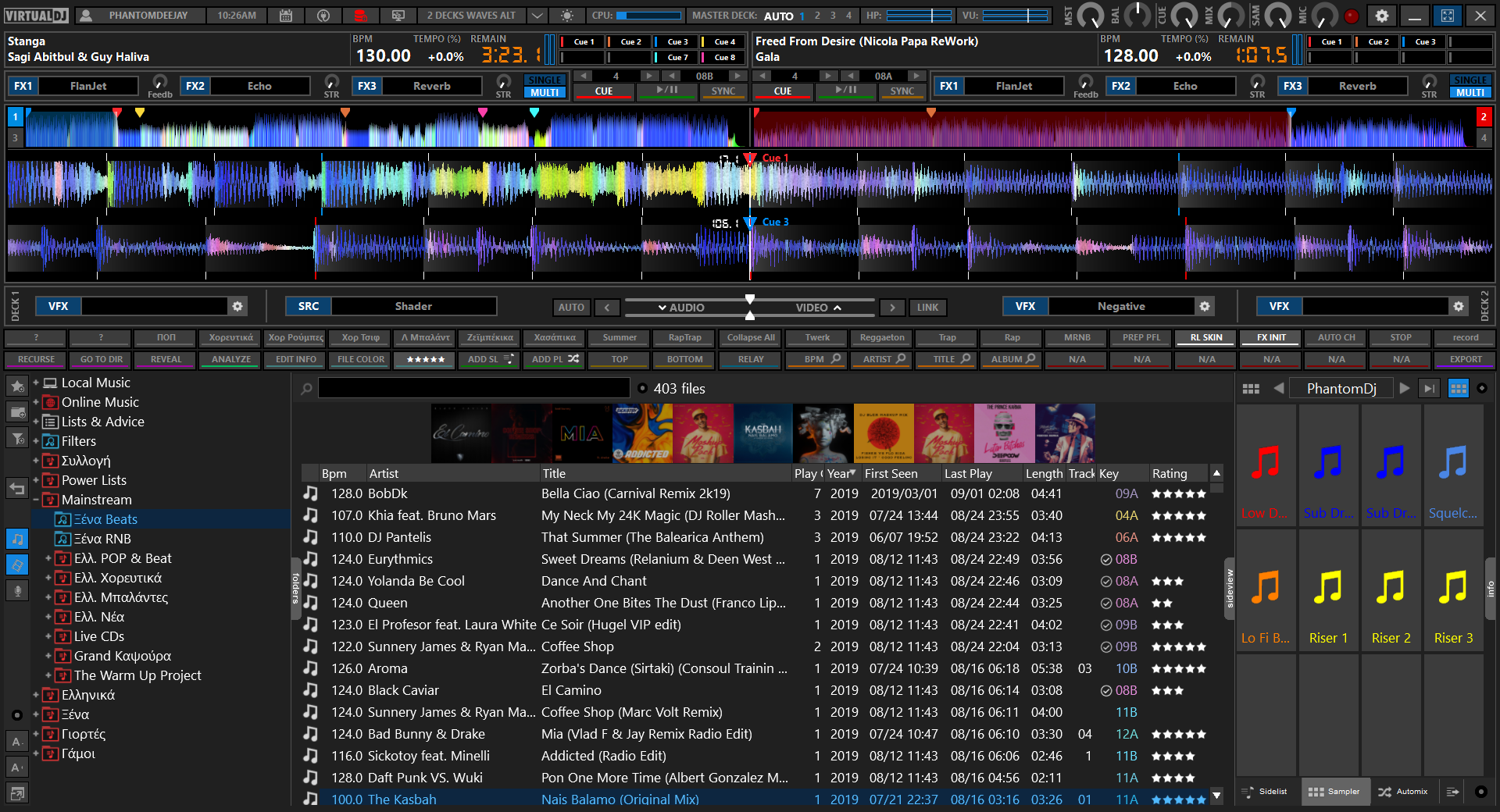Click the EXPORT button
This screenshot has height=812, width=1500.
1466,359
